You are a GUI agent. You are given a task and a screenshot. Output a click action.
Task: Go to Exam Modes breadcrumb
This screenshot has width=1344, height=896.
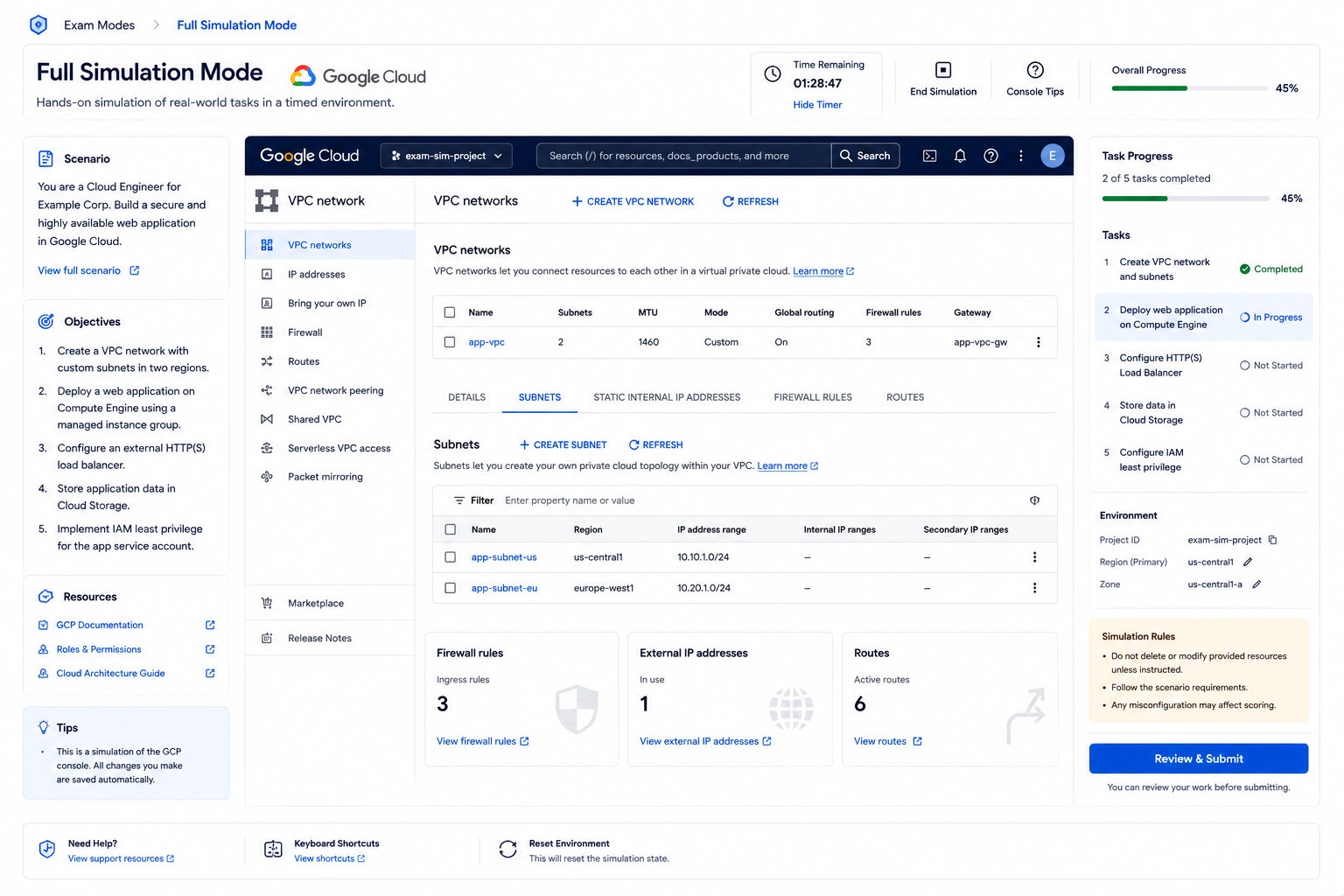coord(99,25)
